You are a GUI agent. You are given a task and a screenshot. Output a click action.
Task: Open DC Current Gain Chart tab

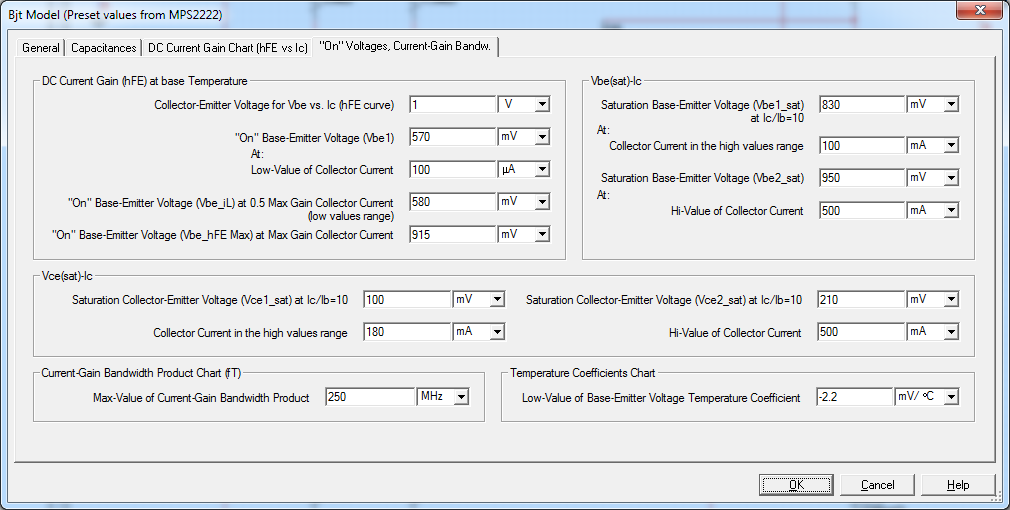[x=227, y=48]
